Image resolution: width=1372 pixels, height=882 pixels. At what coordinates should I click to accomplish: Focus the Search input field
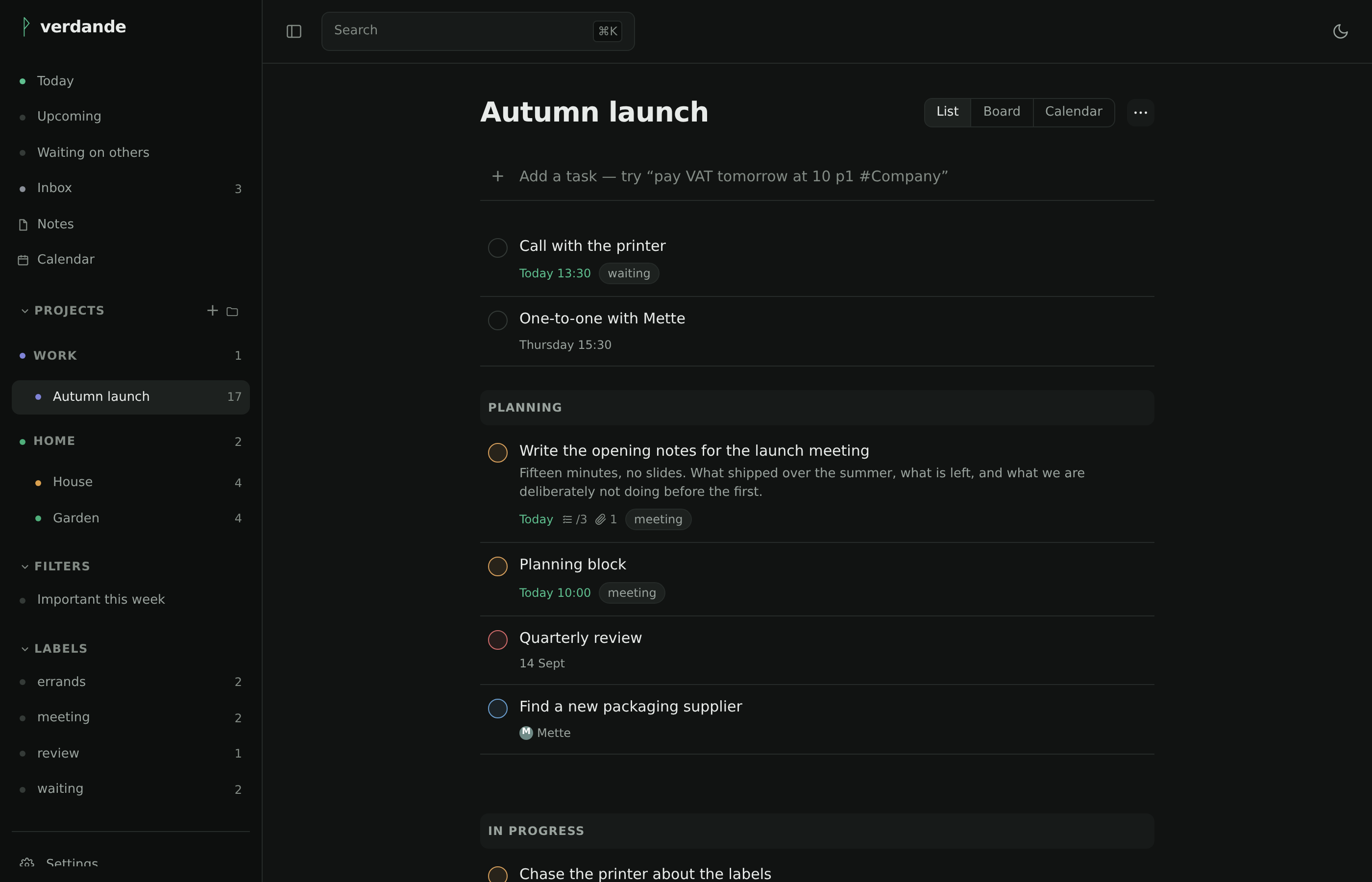click(478, 31)
